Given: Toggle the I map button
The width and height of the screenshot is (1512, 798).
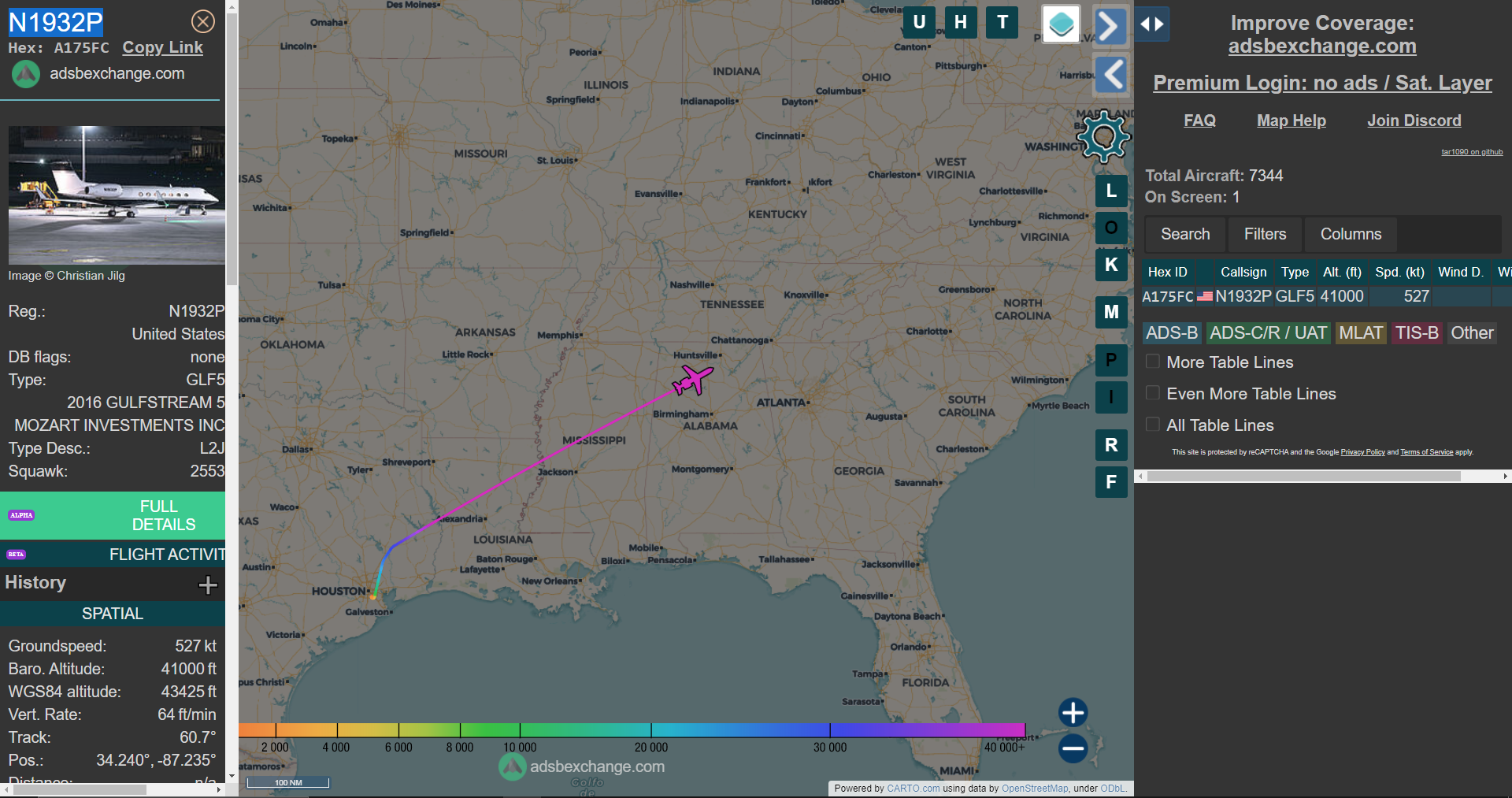Looking at the screenshot, I should [x=1111, y=397].
